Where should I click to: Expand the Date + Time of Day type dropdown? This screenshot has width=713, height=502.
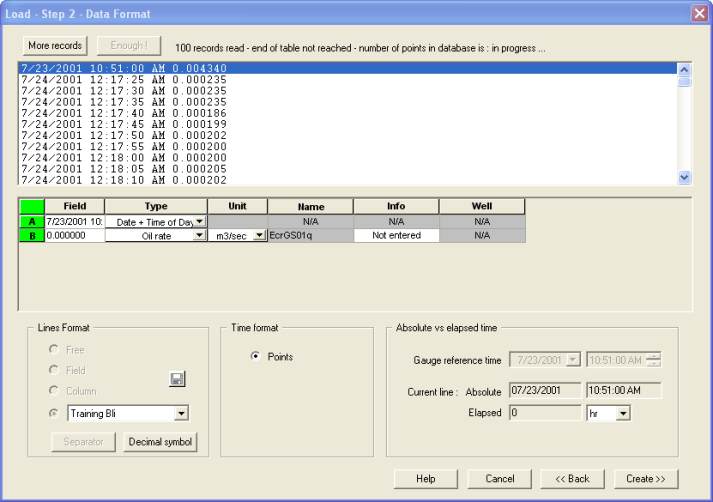[199, 221]
